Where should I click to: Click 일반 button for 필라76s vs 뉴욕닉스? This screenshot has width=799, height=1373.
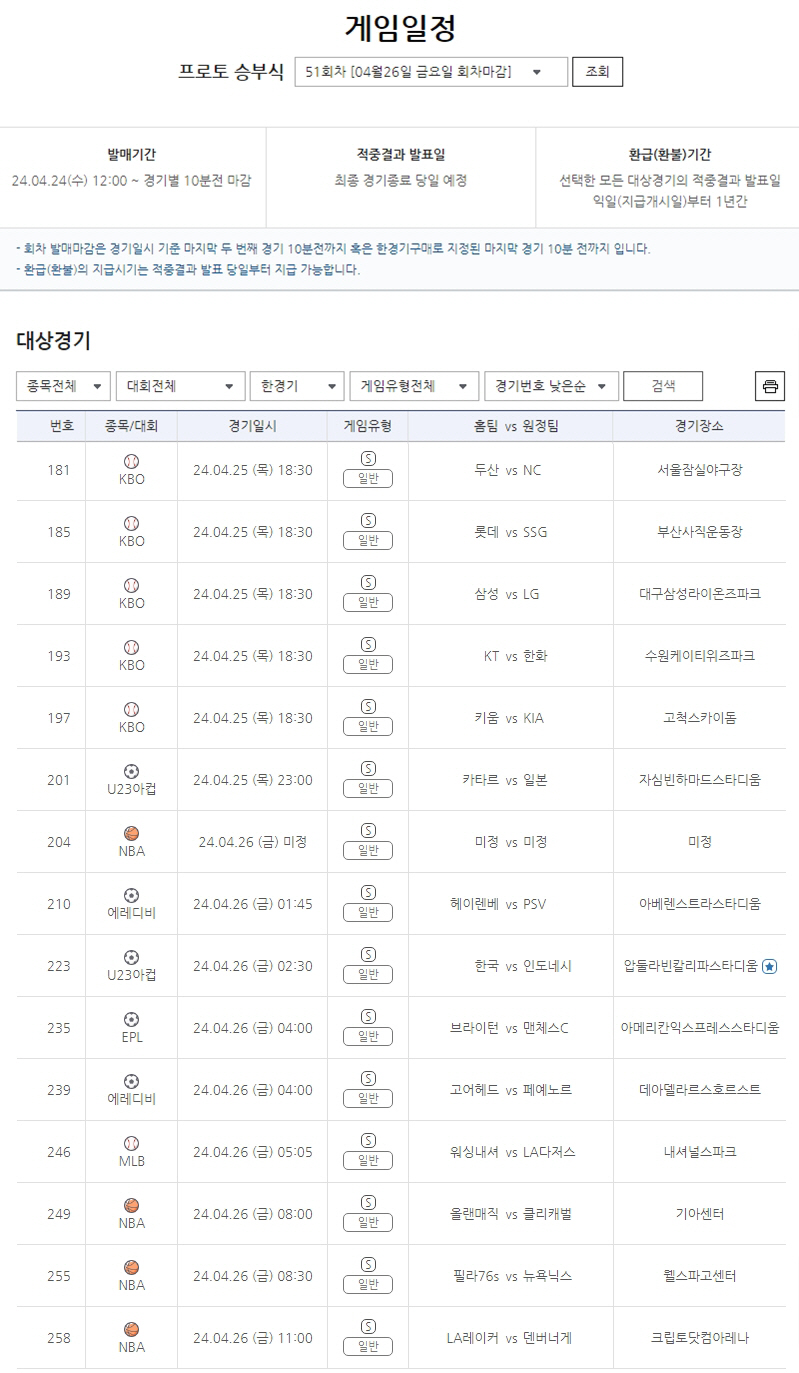coord(368,1285)
